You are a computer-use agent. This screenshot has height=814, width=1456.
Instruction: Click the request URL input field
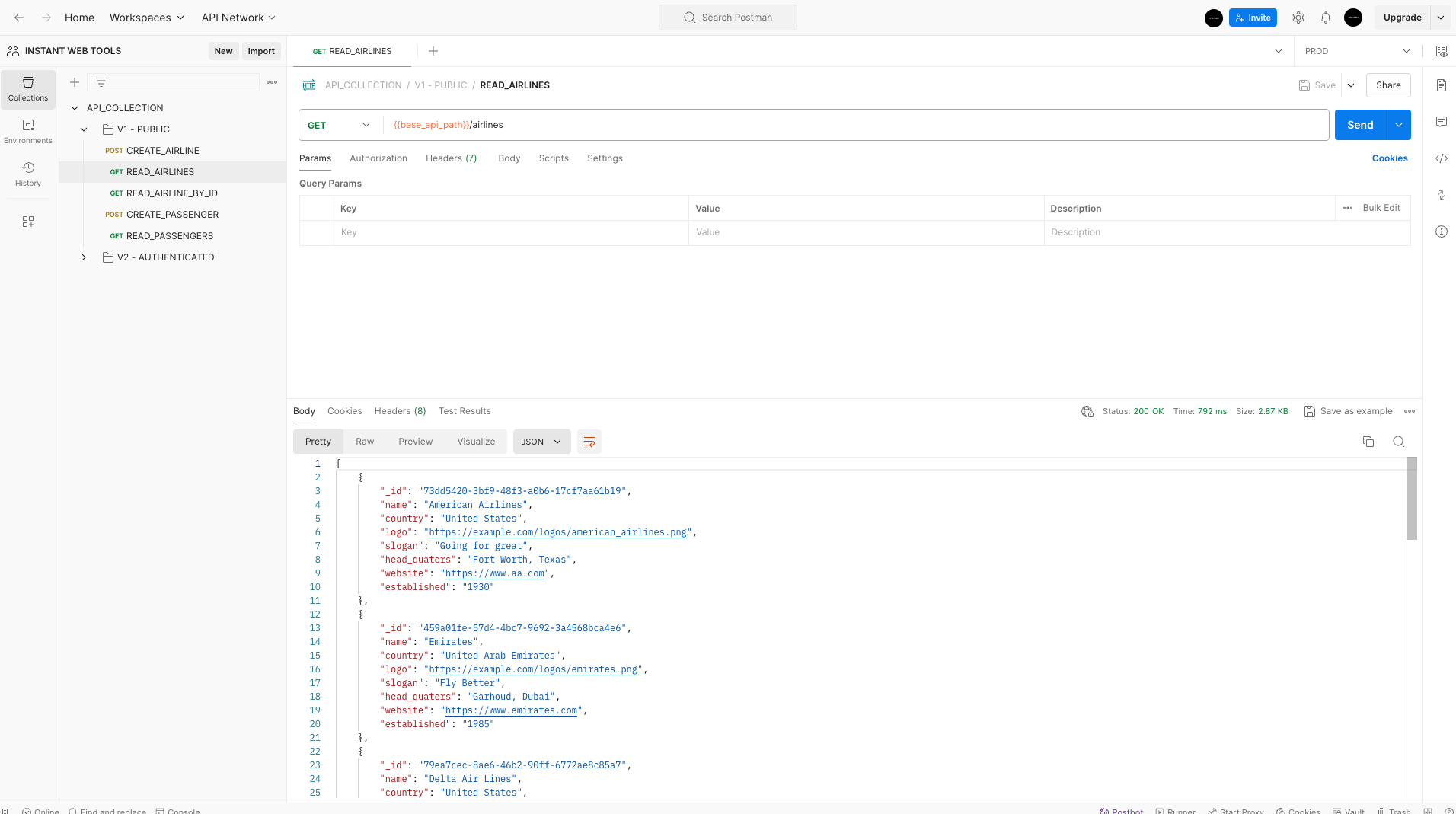pyautogui.click(x=857, y=125)
